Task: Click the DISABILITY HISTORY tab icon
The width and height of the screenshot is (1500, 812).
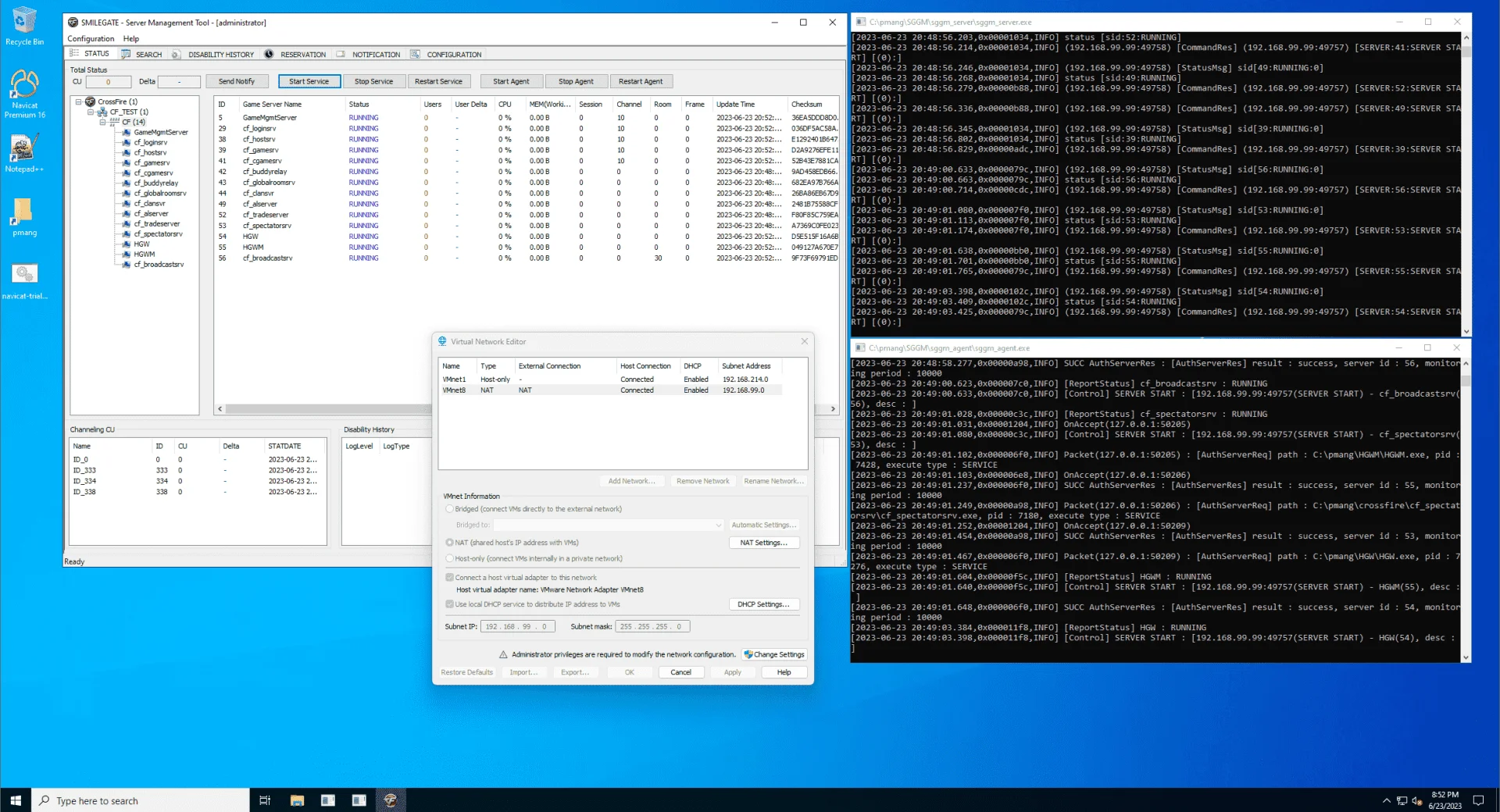Action: [x=177, y=54]
